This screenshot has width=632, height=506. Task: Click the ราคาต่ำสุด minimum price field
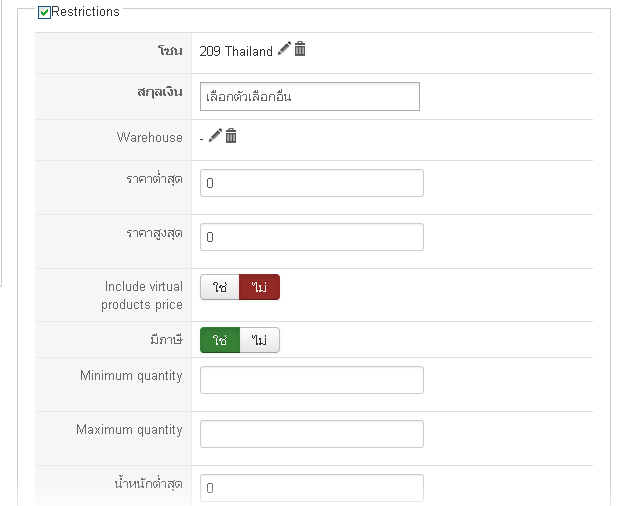click(x=311, y=184)
